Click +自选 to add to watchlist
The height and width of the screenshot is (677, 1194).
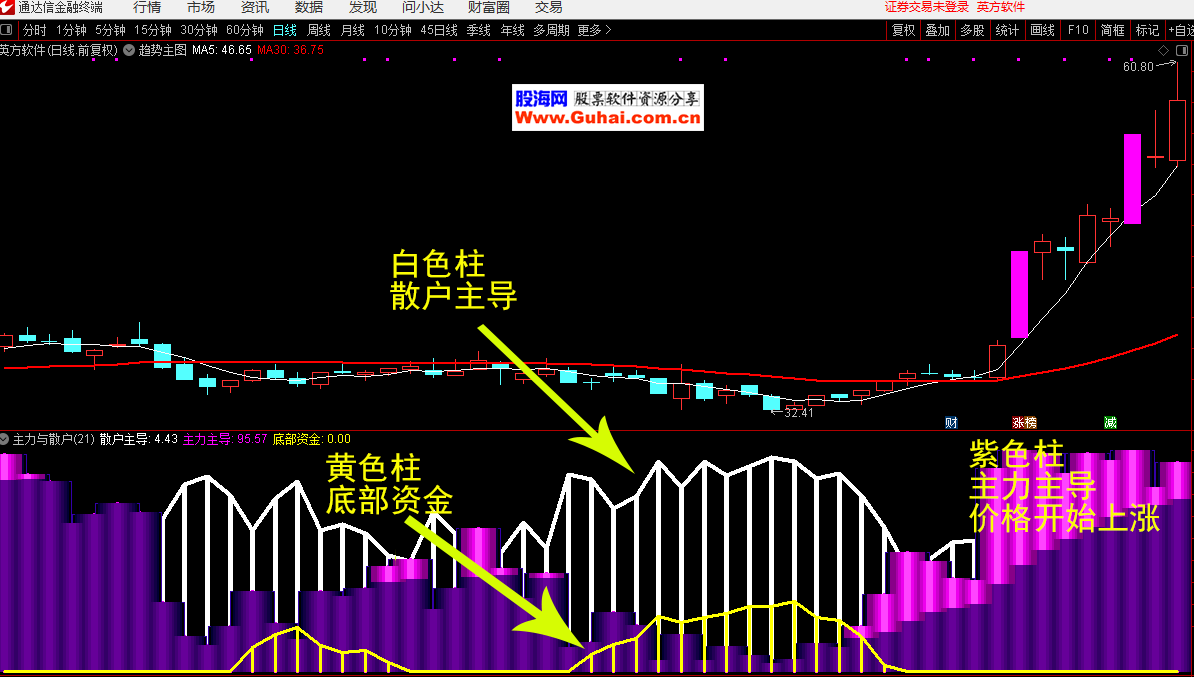1180,30
